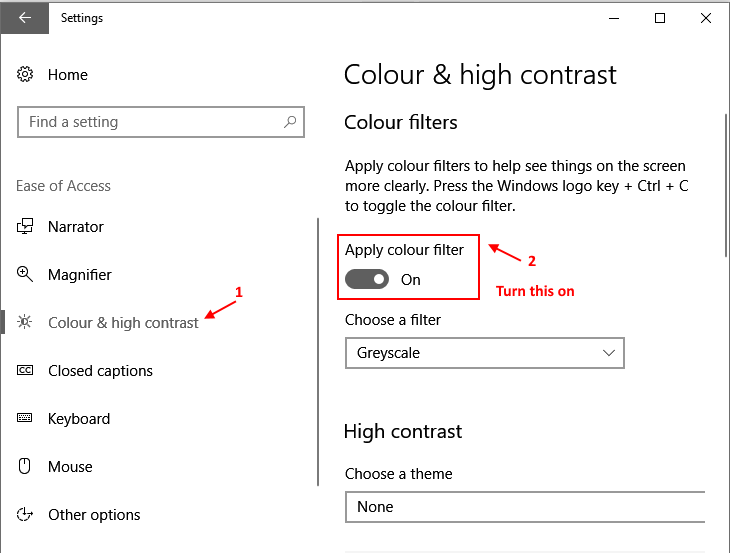Click the Home gear icon
This screenshot has width=730, height=553.
pos(25,74)
